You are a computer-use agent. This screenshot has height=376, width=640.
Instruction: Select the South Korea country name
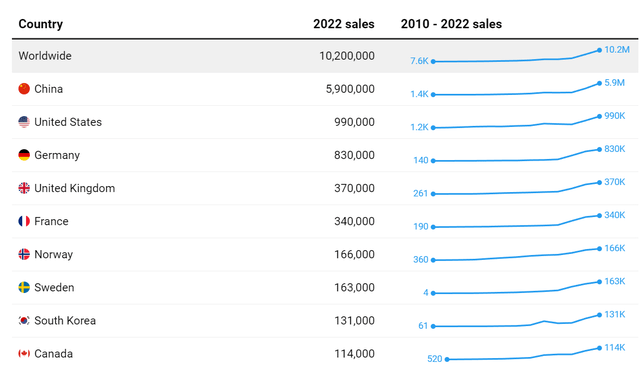[65, 320]
